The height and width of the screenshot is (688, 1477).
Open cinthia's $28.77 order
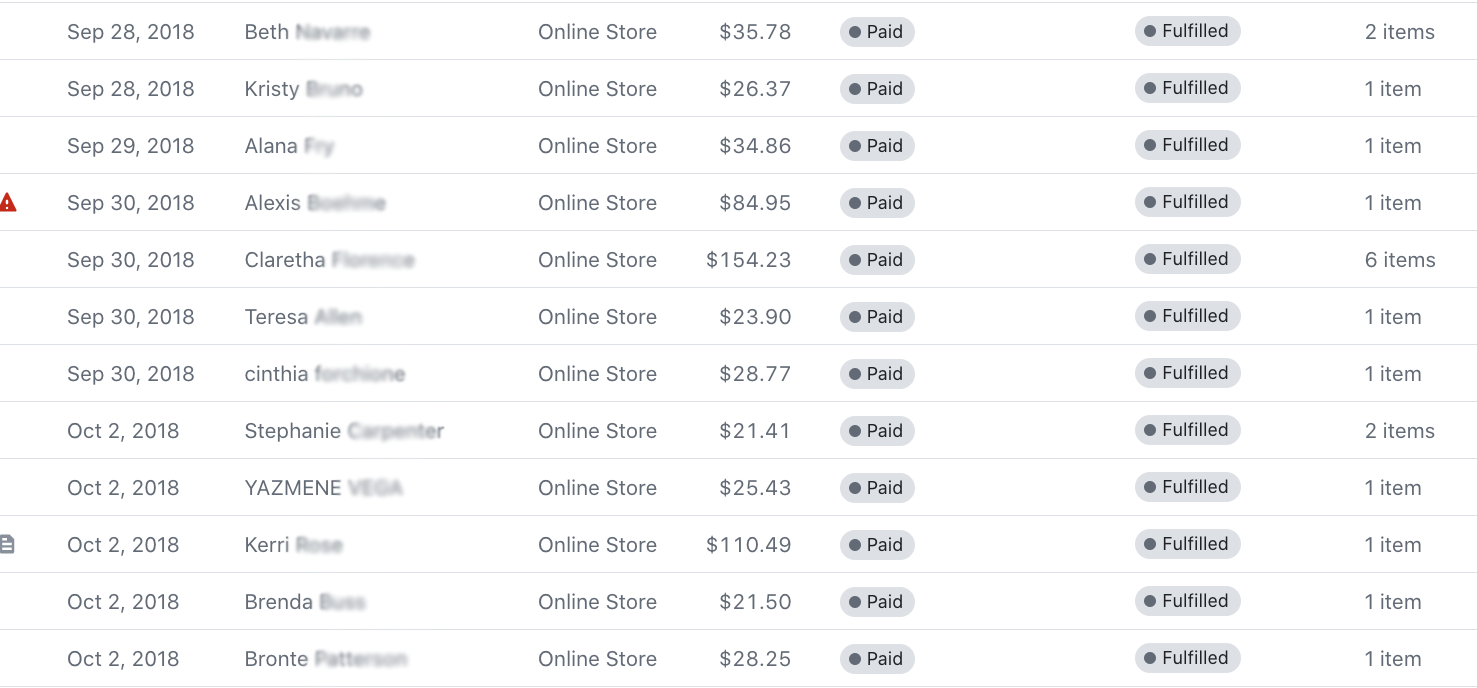tap(738, 374)
